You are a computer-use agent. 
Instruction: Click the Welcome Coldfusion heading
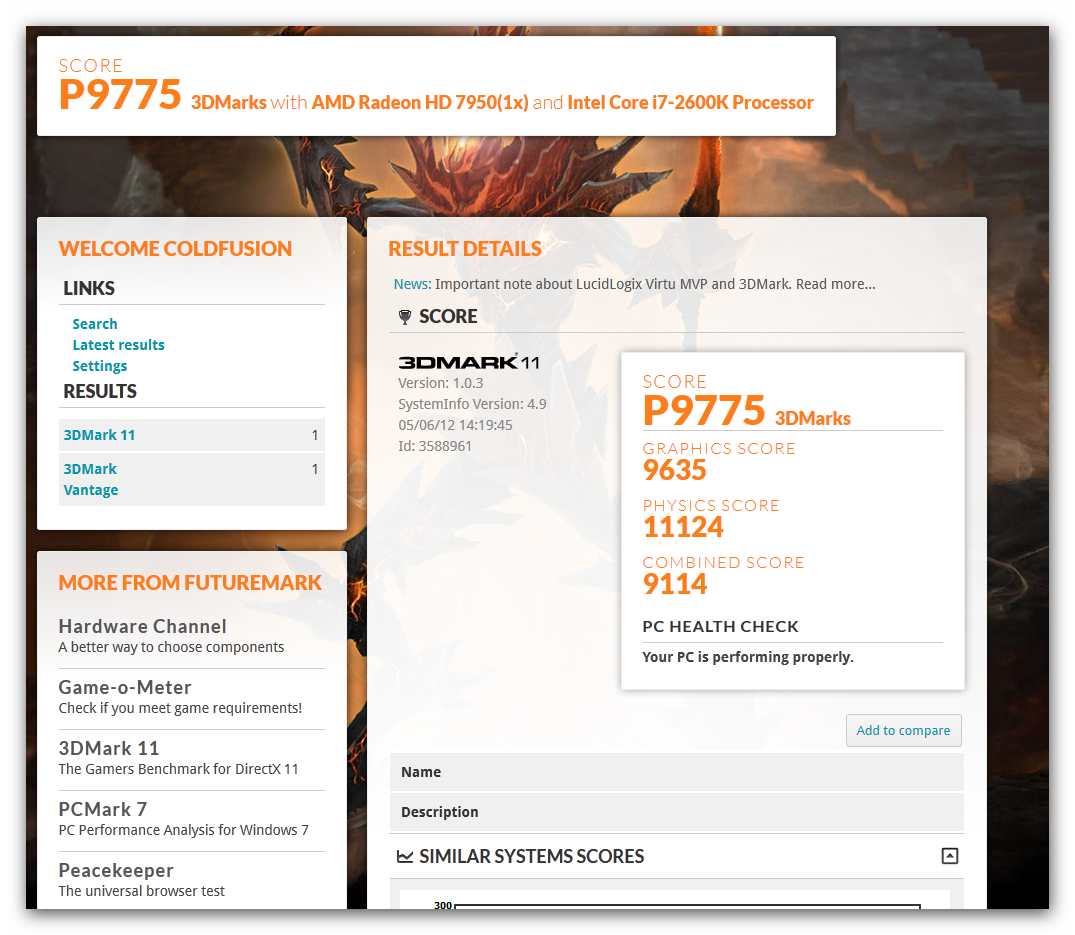[x=176, y=249]
